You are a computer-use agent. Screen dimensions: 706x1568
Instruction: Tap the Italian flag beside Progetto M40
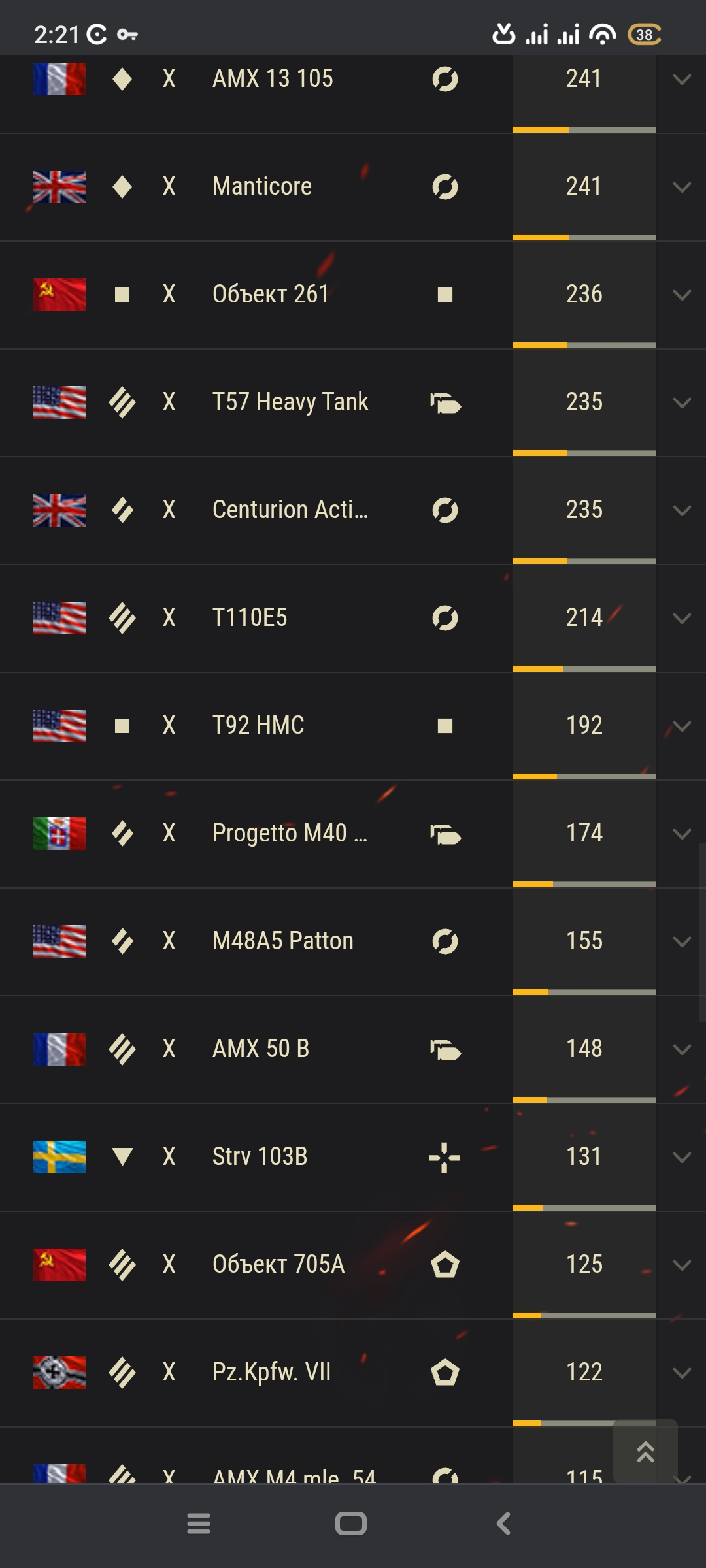(59, 834)
